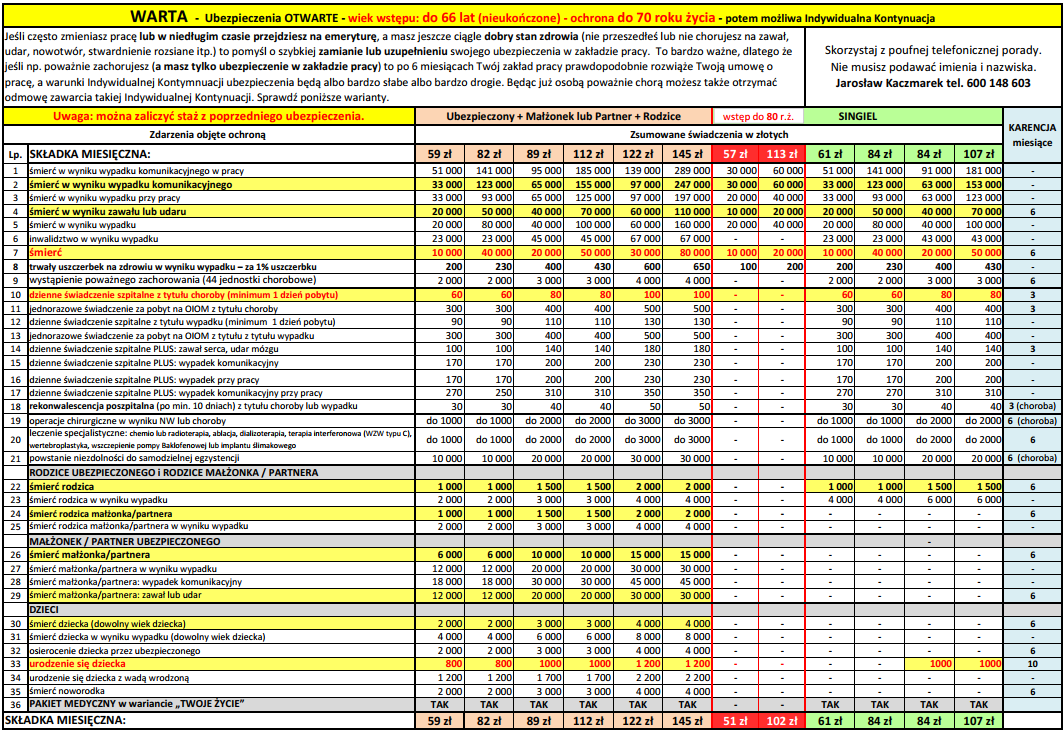Click 'leczenie specjalistyczne' row 20 label
The image size is (1064, 732).
click(221, 439)
